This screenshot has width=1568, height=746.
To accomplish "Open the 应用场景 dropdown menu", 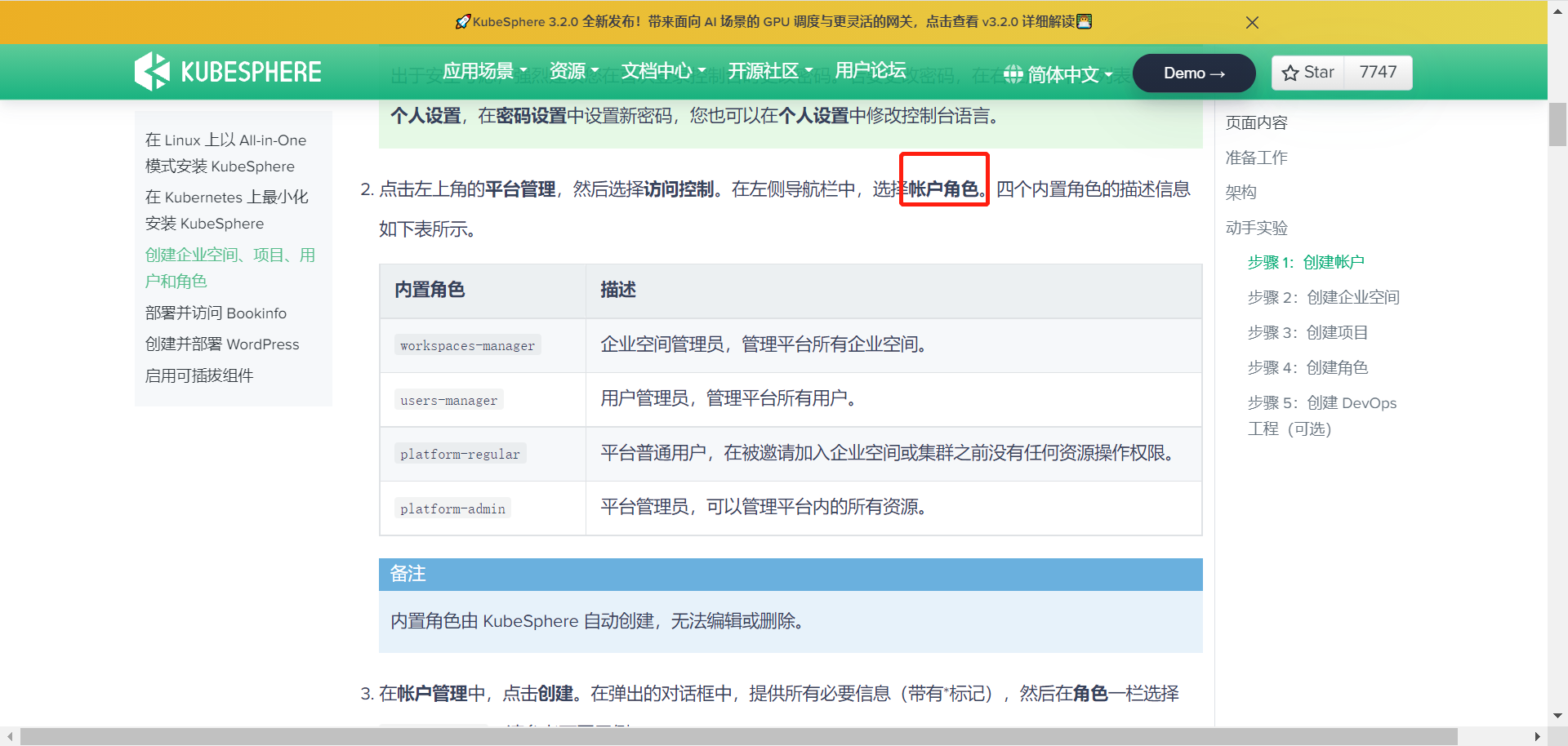I will [x=484, y=71].
